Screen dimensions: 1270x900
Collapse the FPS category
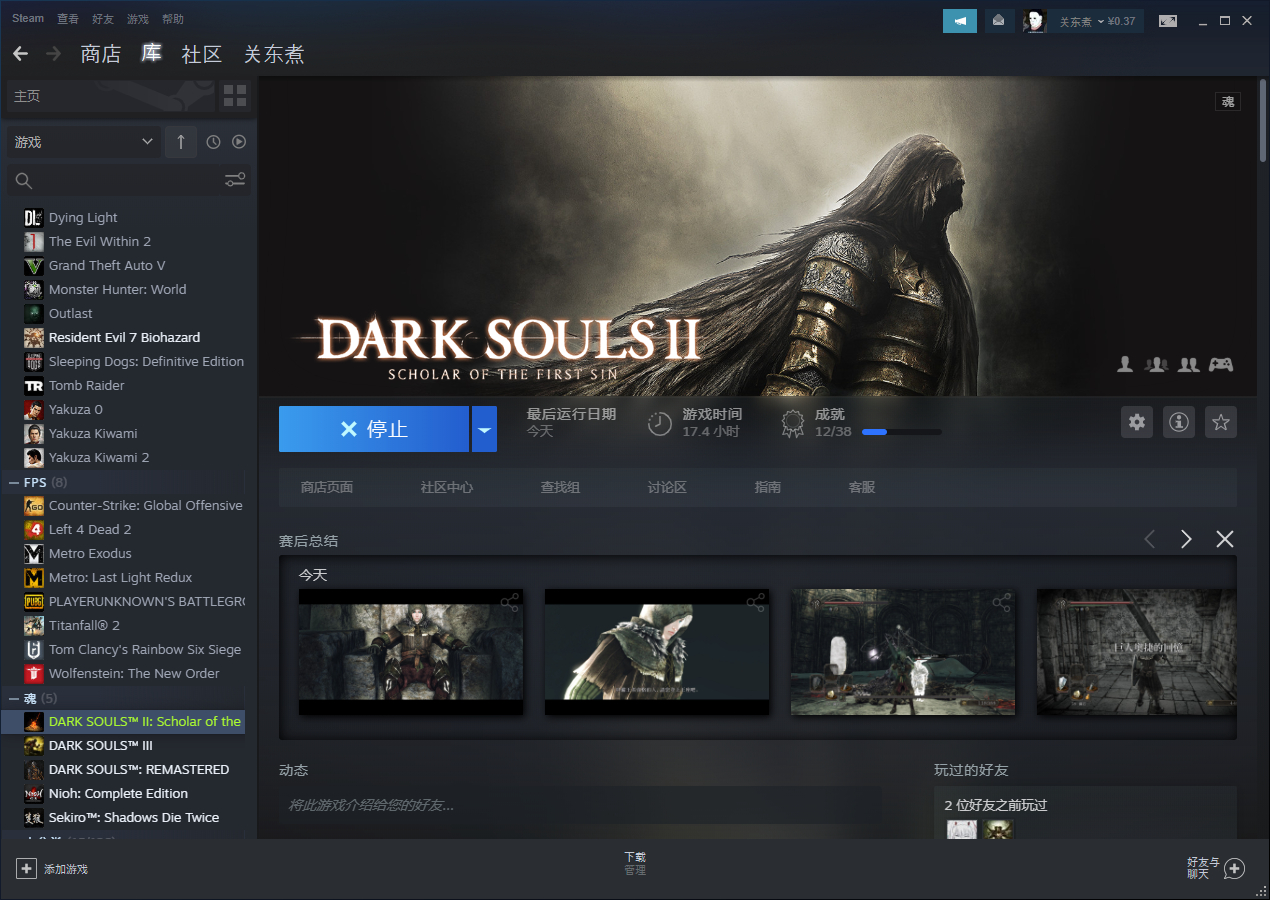point(14,482)
